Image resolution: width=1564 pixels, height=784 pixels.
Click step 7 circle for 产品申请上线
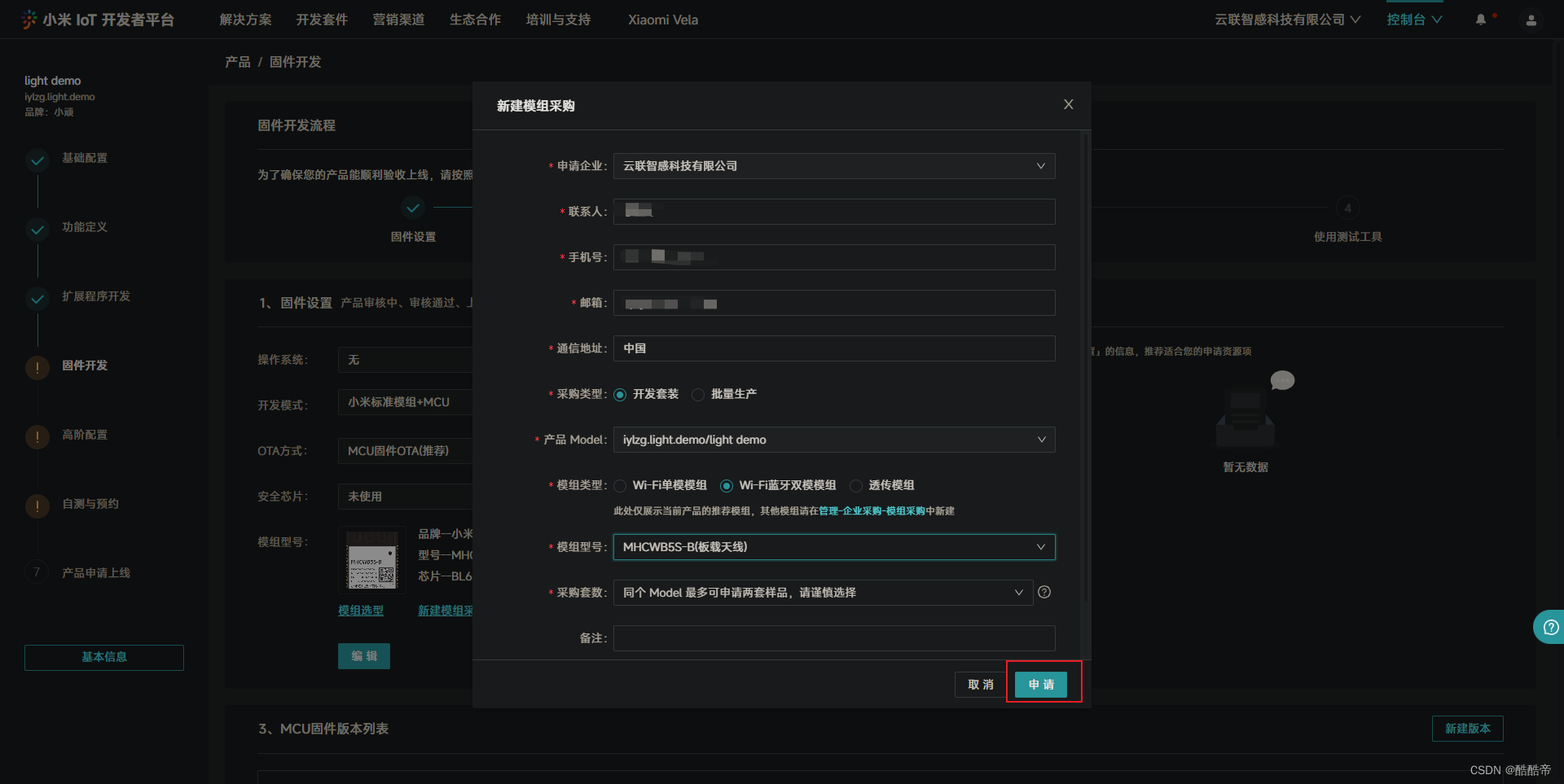37,572
